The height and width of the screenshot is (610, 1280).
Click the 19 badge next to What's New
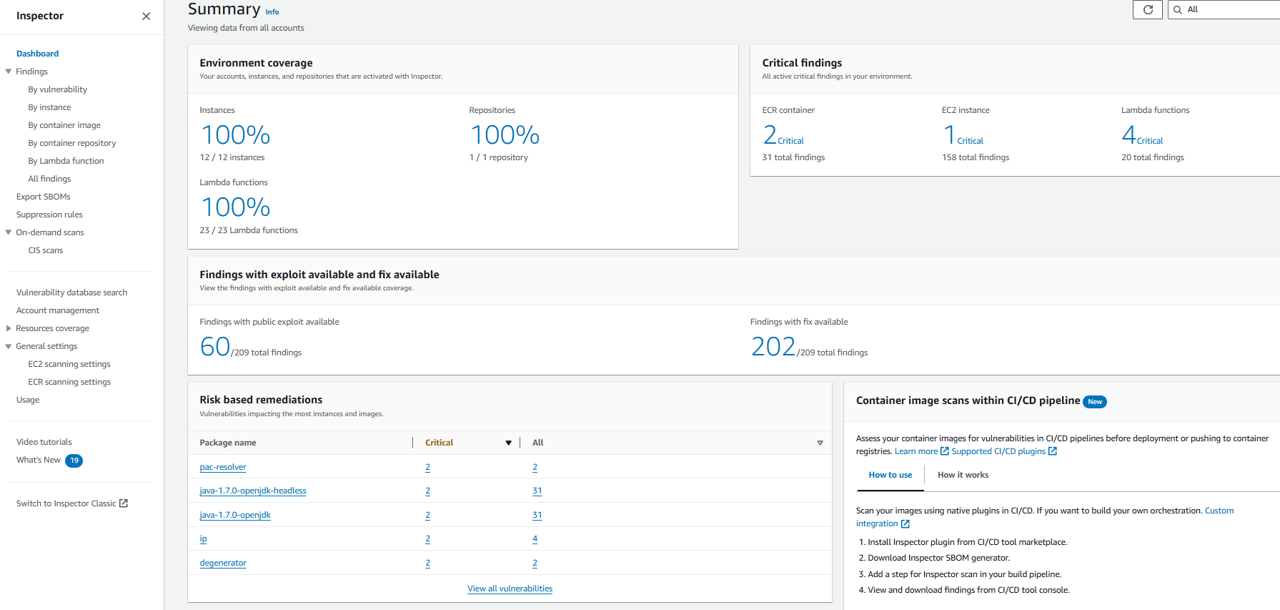pyautogui.click(x=74, y=460)
